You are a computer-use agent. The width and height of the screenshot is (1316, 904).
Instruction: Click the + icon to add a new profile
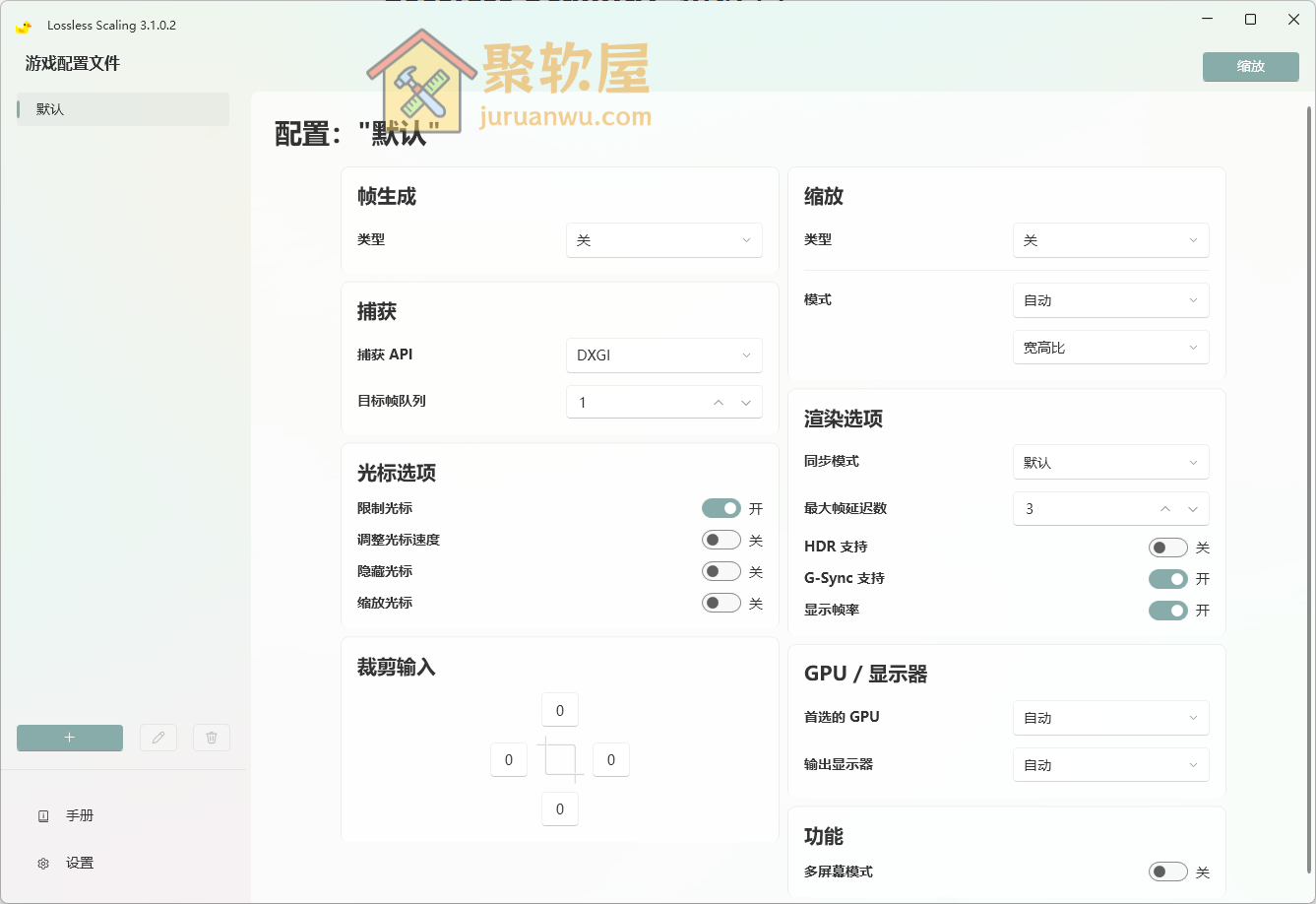(69, 737)
